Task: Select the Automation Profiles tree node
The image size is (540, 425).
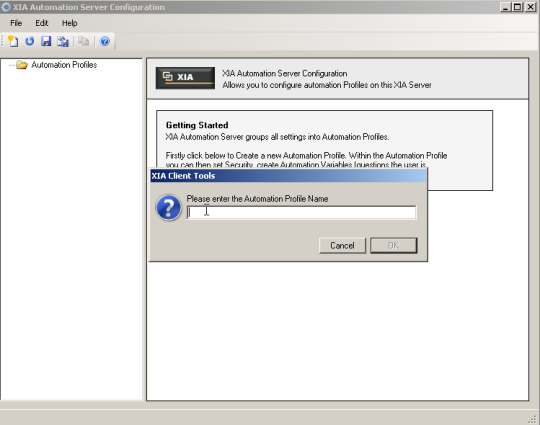Action: click(x=64, y=65)
